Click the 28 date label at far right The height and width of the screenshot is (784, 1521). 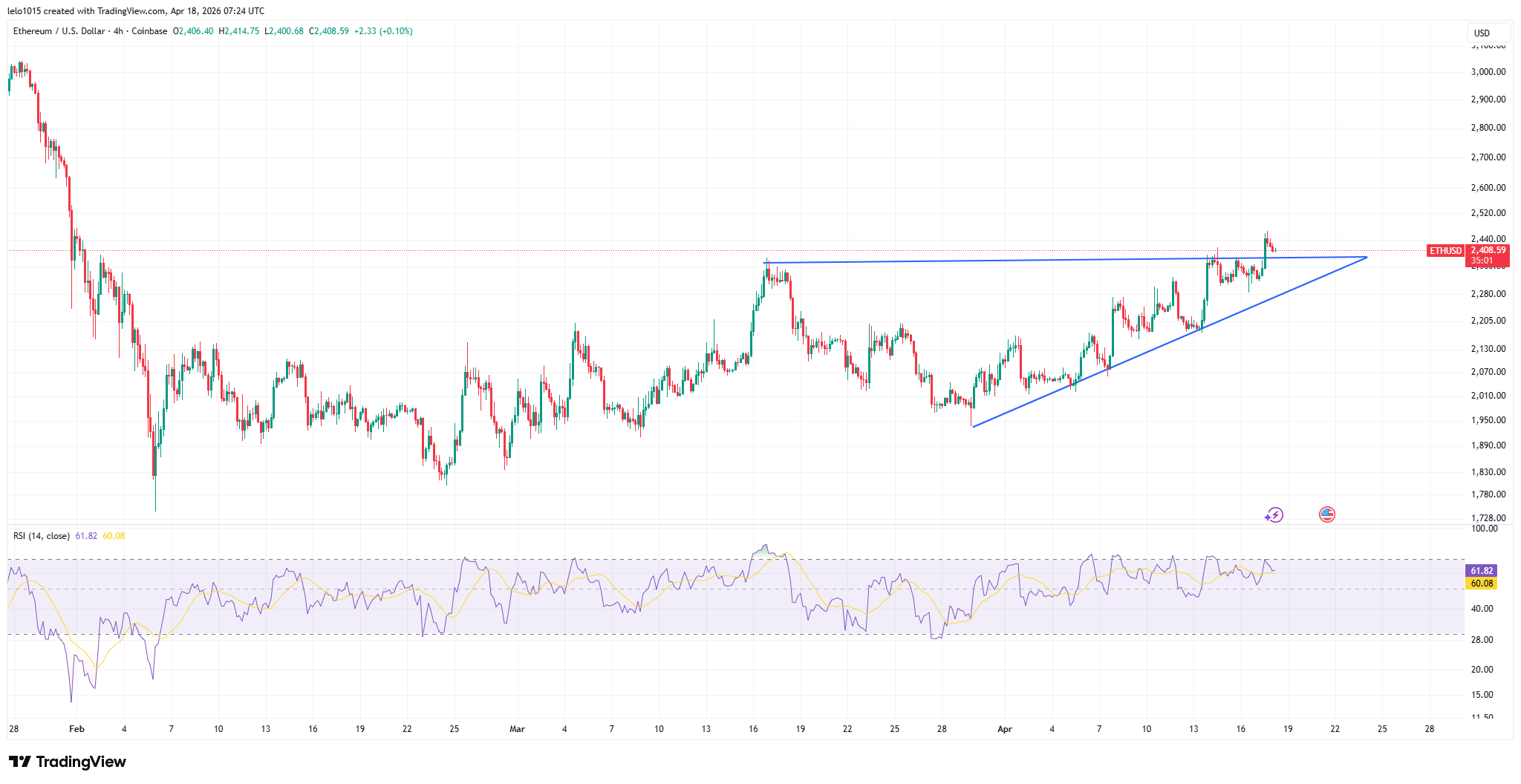pyautogui.click(x=1429, y=729)
